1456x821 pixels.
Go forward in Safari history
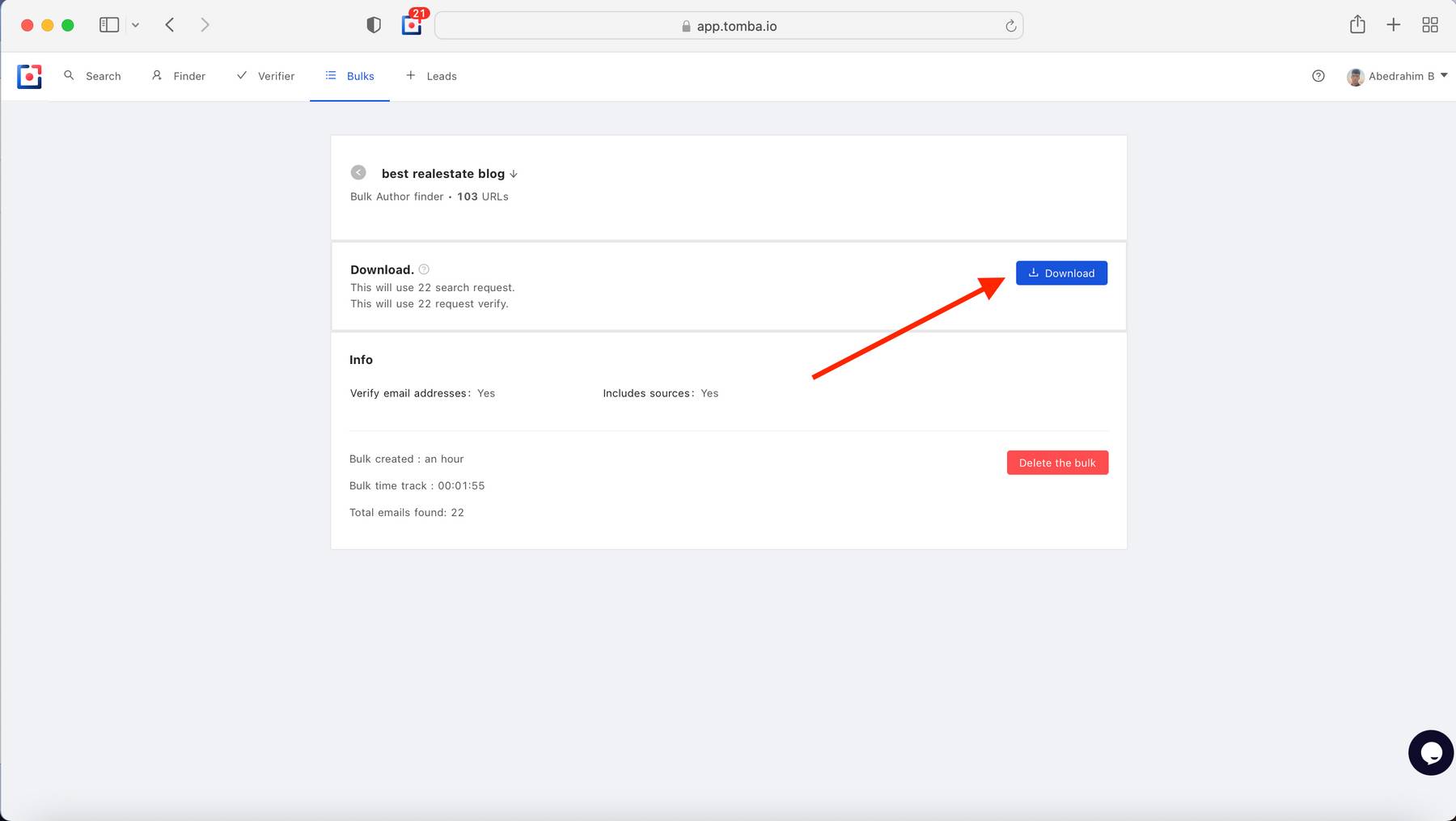pyautogui.click(x=205, y=25)
